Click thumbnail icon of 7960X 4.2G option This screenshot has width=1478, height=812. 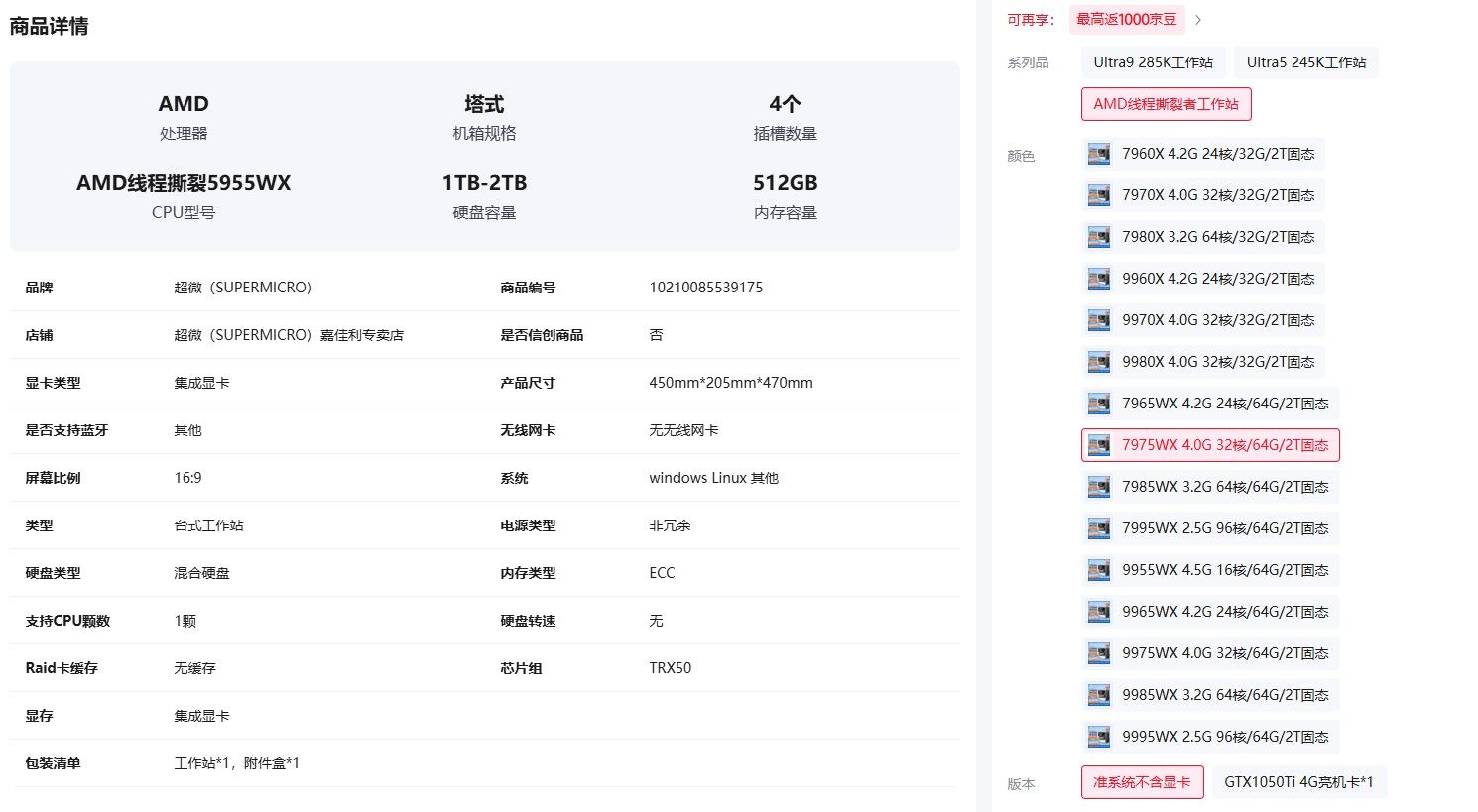[1098, 154]
